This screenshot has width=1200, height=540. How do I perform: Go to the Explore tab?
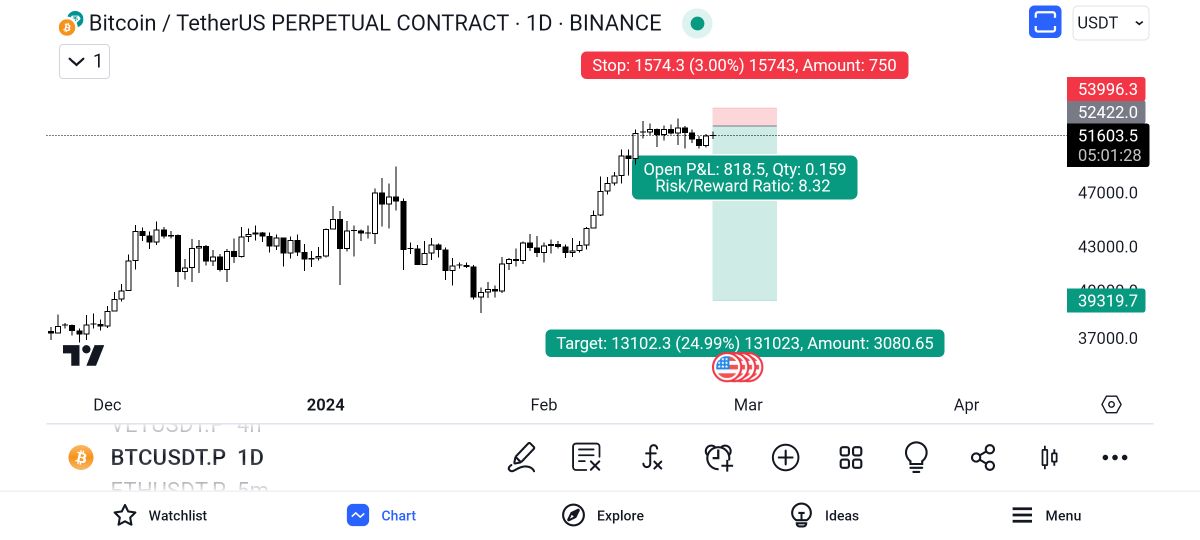(603, 516)
